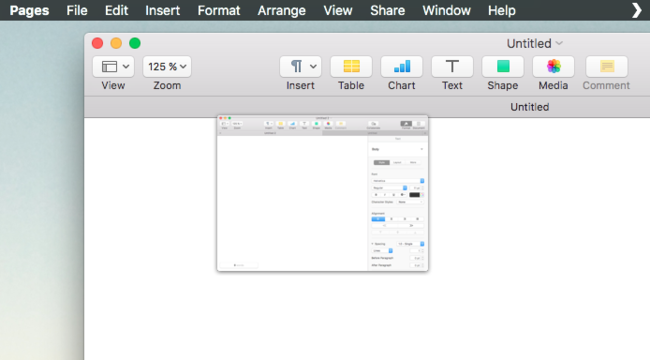Open the Edit menu
650x360 pixels.
[116, 10]
